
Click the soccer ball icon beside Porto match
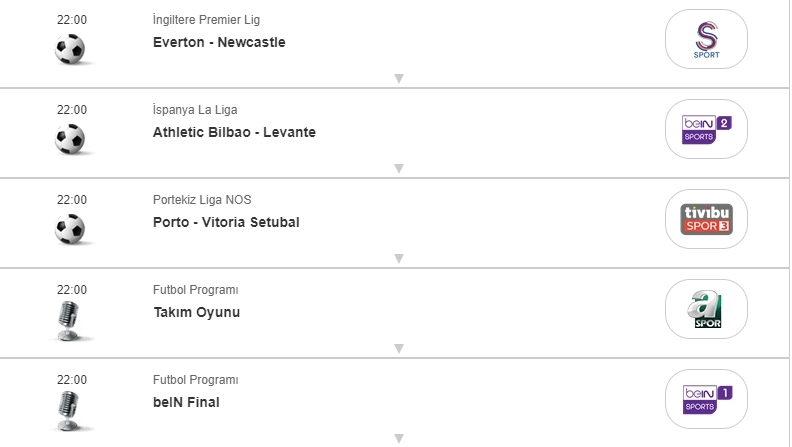[70, 229]
